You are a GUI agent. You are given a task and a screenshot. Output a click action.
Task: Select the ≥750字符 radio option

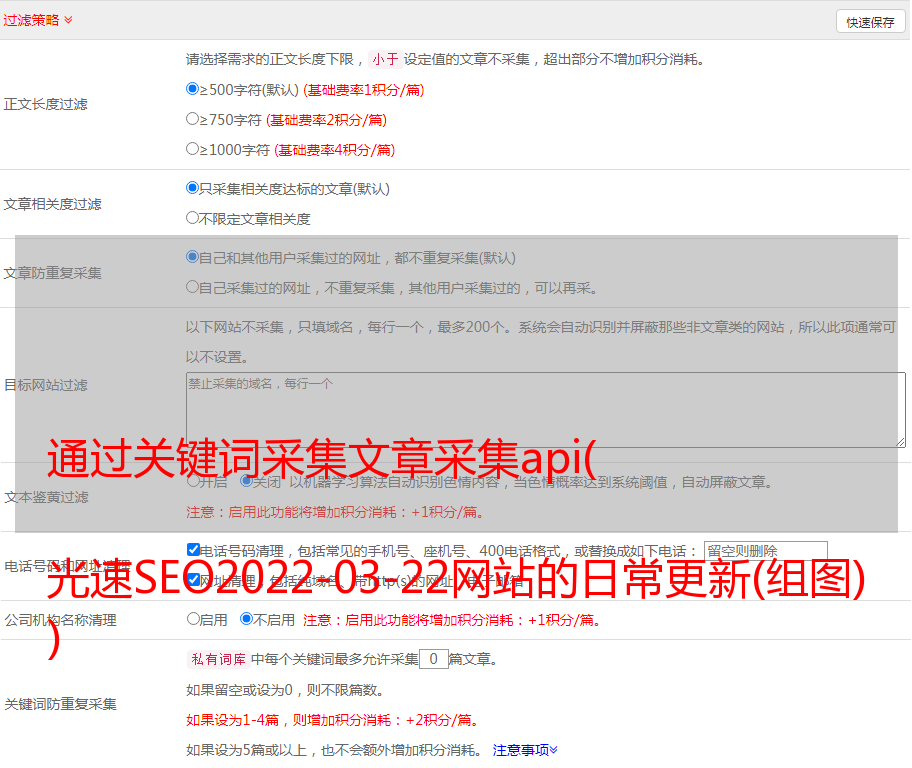(192, 119)
